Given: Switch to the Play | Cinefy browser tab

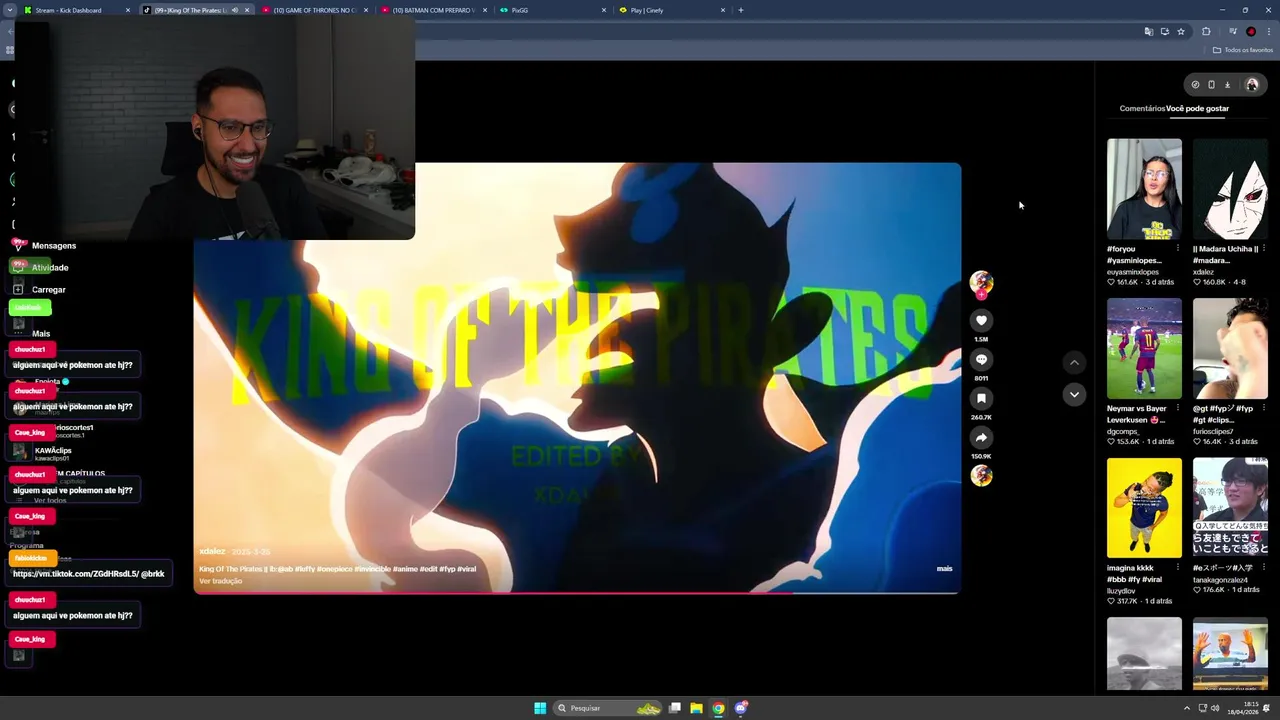Looking at the screenshot, I should (672, 10).
